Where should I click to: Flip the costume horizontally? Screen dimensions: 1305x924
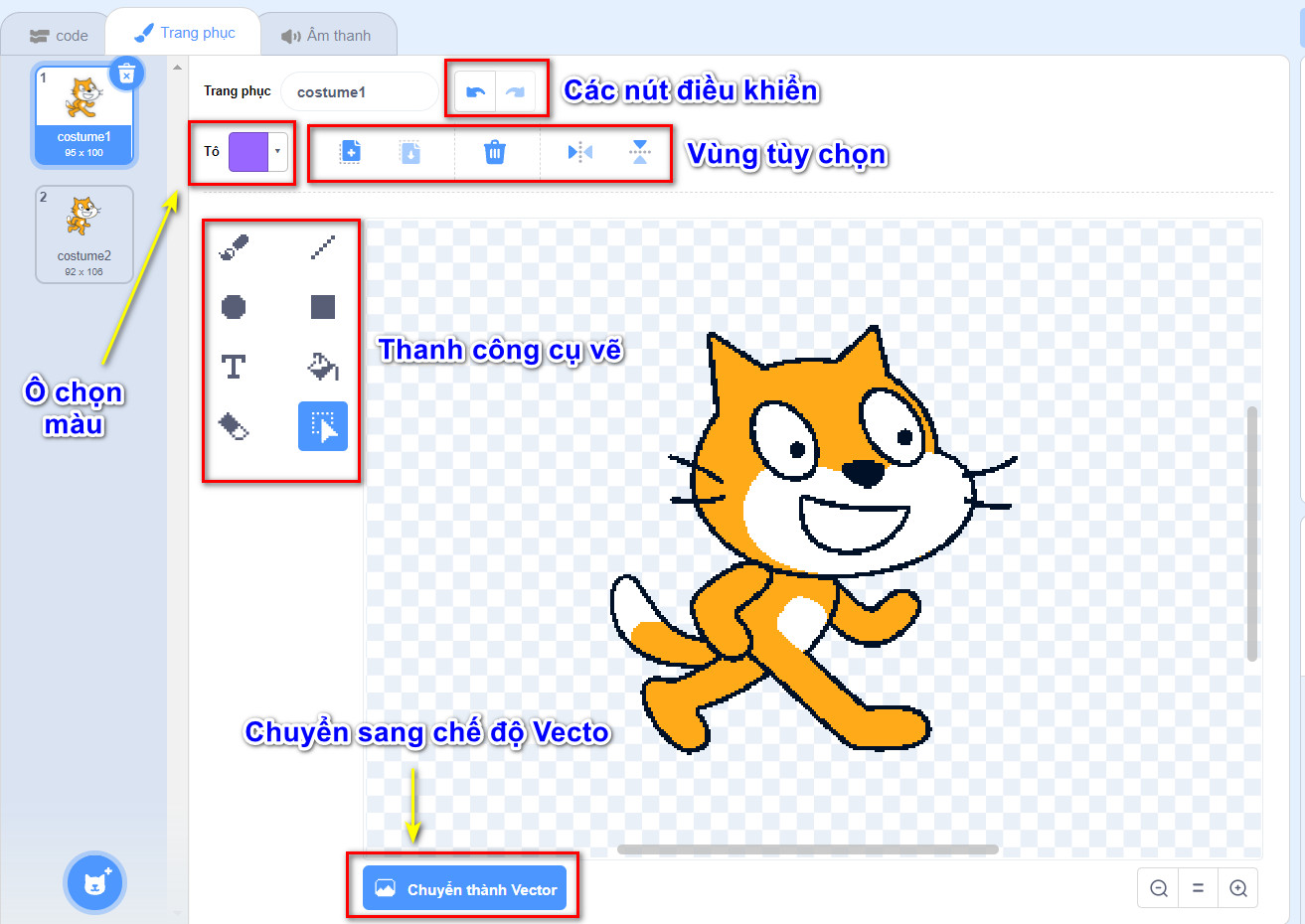tap(580, 152)
